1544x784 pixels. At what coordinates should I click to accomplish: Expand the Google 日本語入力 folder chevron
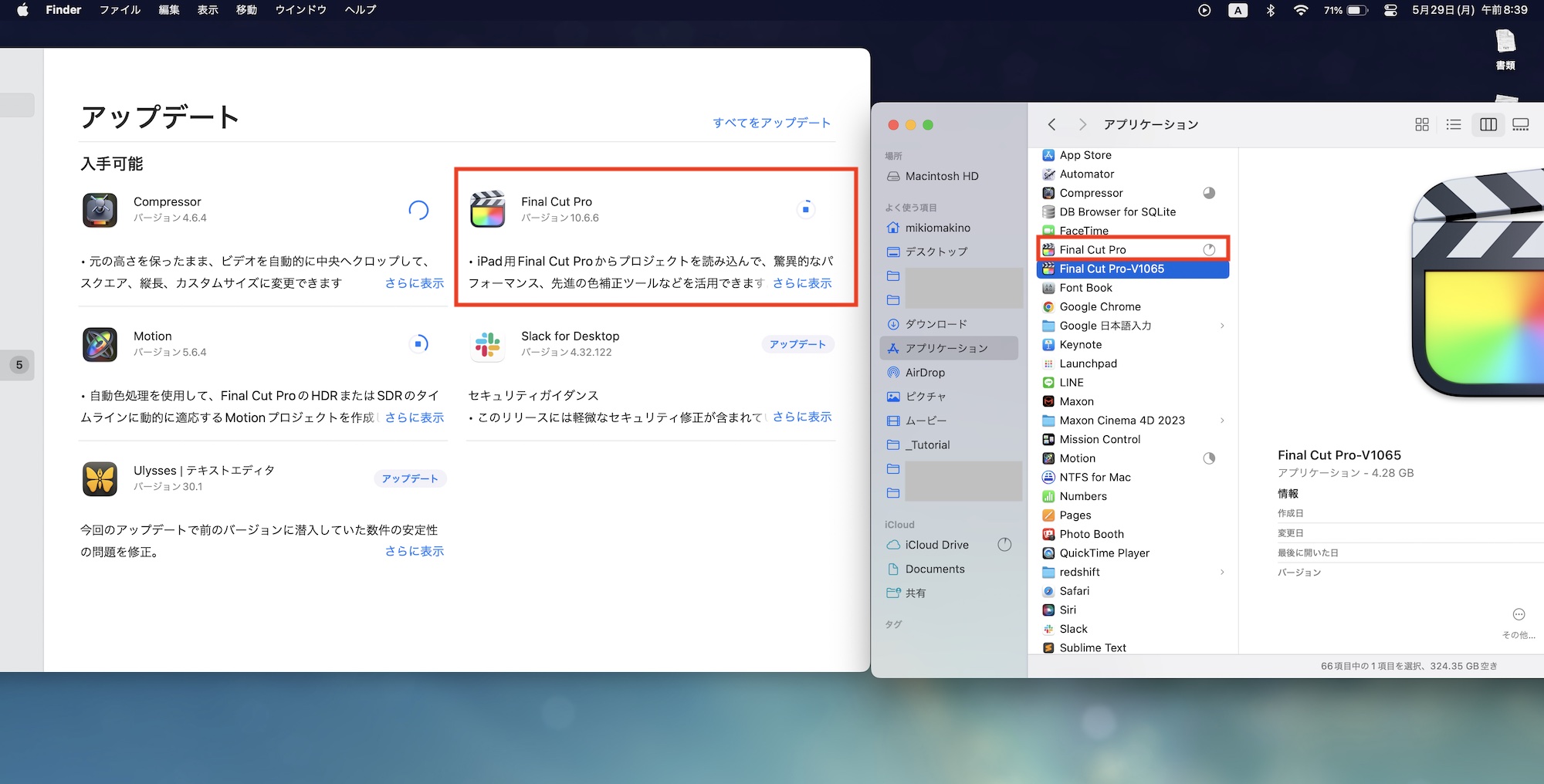click(x=1222, y=326)
